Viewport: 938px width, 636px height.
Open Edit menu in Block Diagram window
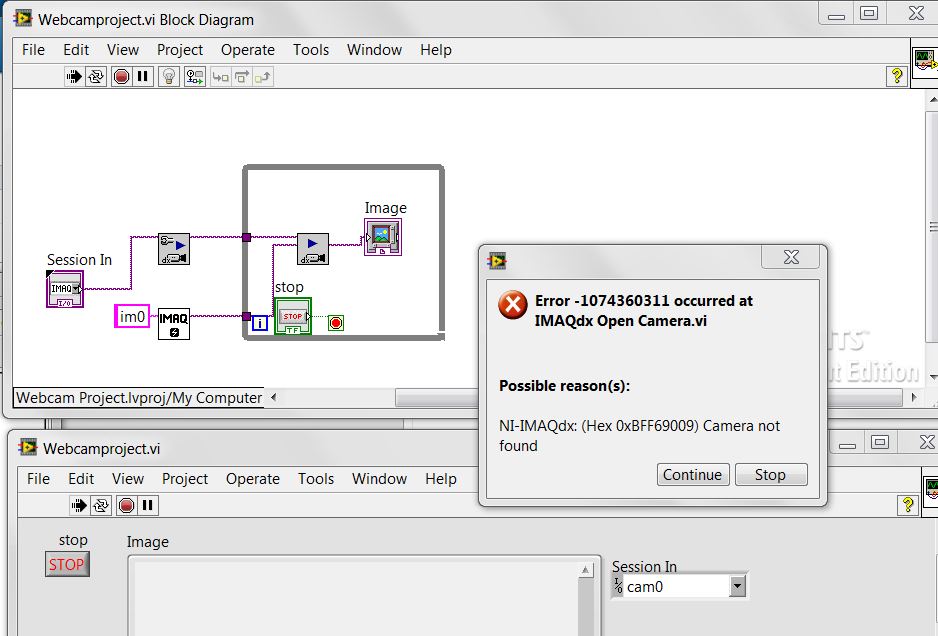[x=76, y=50]
